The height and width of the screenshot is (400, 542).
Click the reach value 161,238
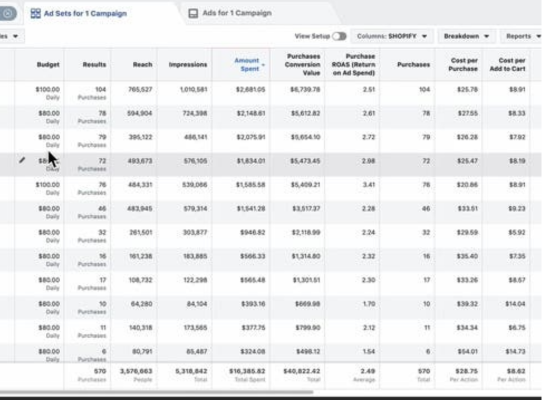tap(141, 257)
